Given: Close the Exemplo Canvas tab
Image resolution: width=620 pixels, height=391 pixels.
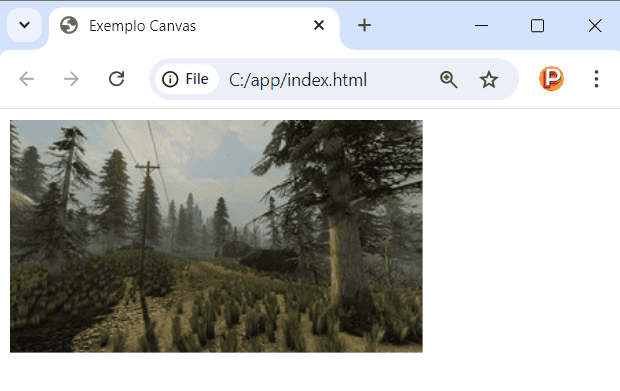Looking at the screenshot, I should click(319, 25).
